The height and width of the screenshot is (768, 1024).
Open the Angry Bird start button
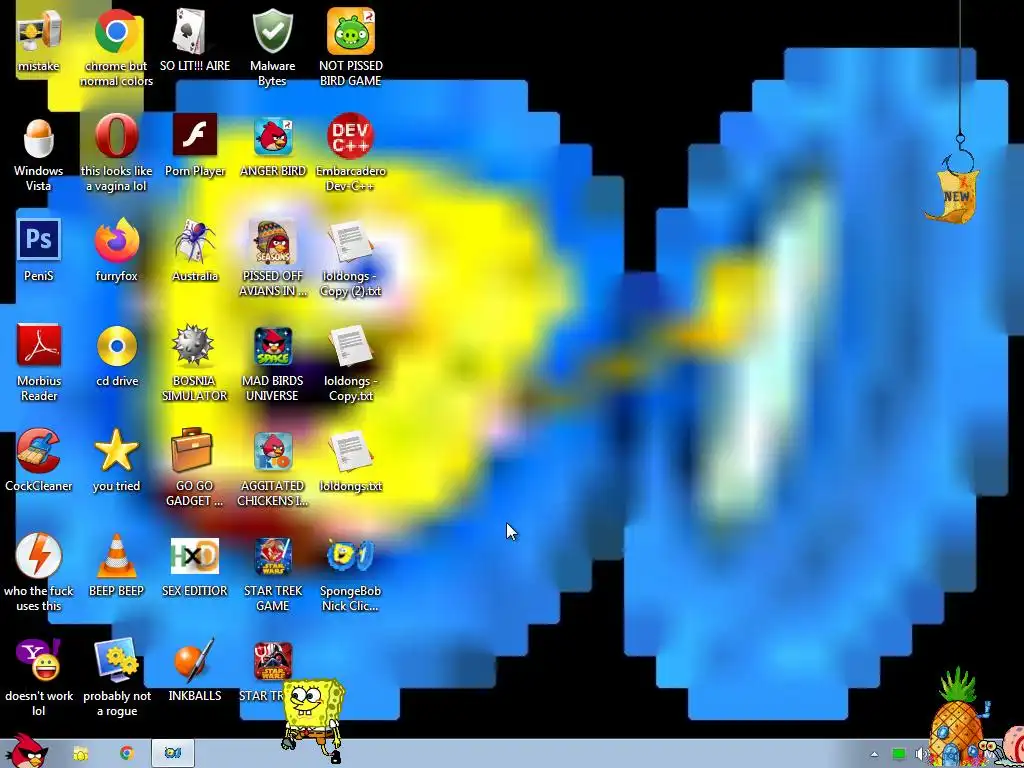(25, 751)
